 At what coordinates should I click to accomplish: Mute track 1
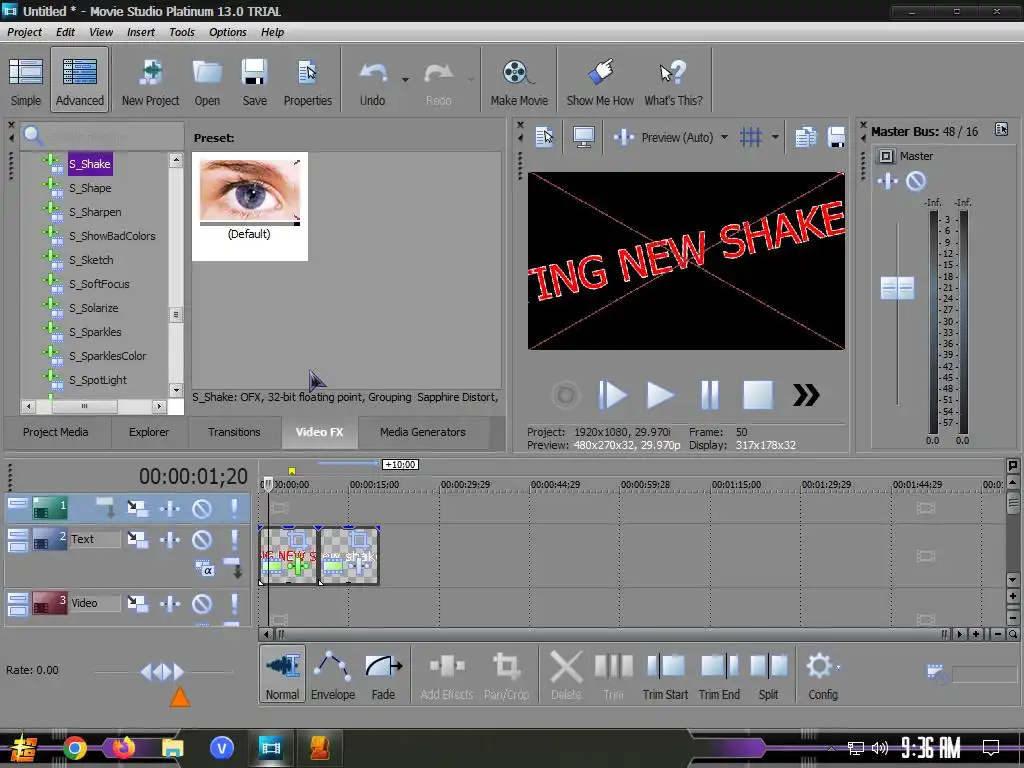click(202, 508)
